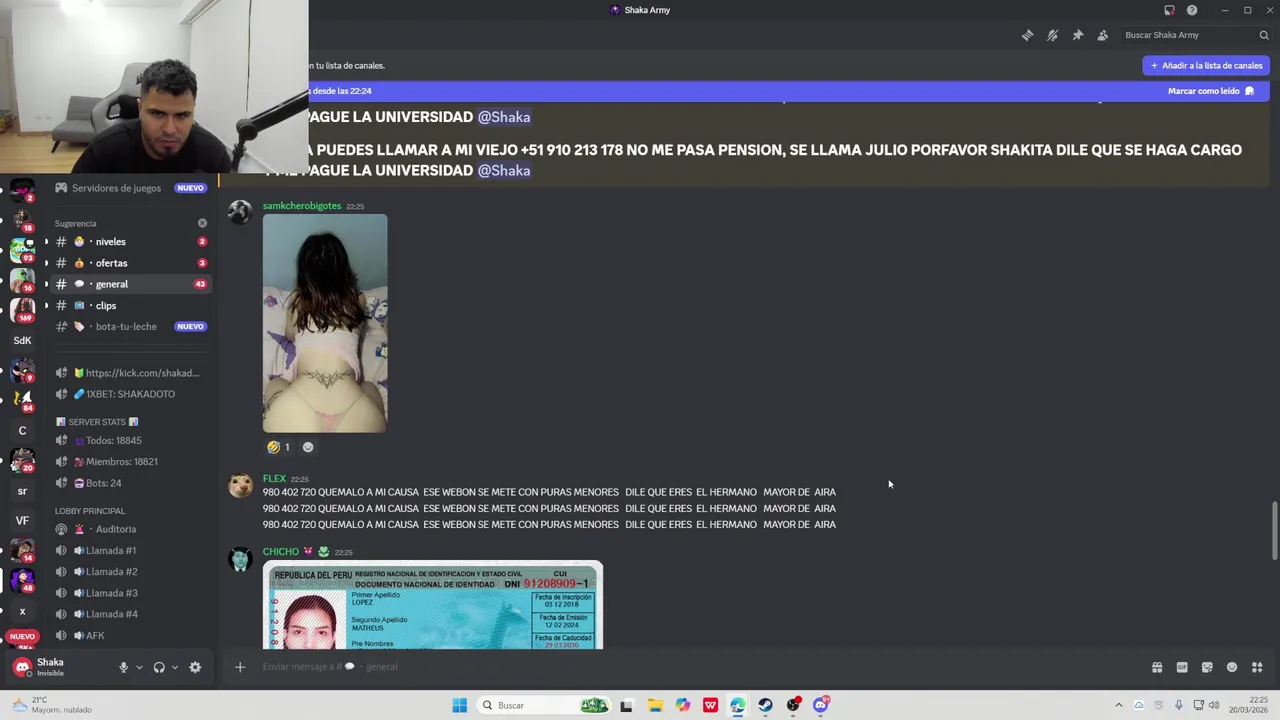Expand threads arrow beside niveles channel

(x=45, y=242)
